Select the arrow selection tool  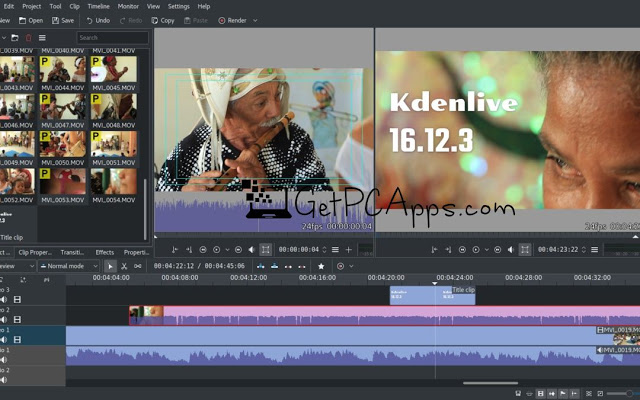pyautogui.click(x=110, y=266)
